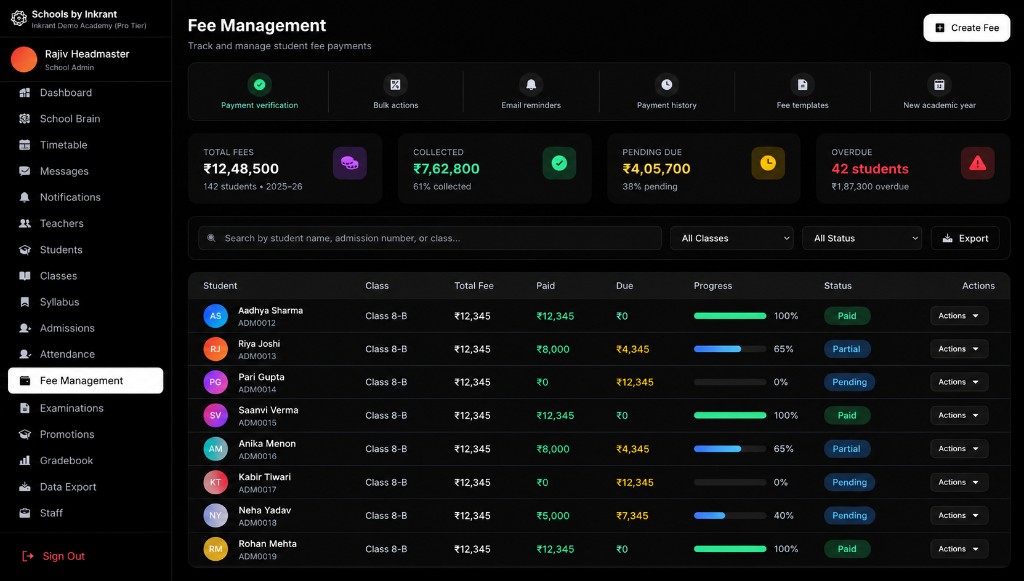Click Pending status badge for Pari Gupta

tap(850, 382)
